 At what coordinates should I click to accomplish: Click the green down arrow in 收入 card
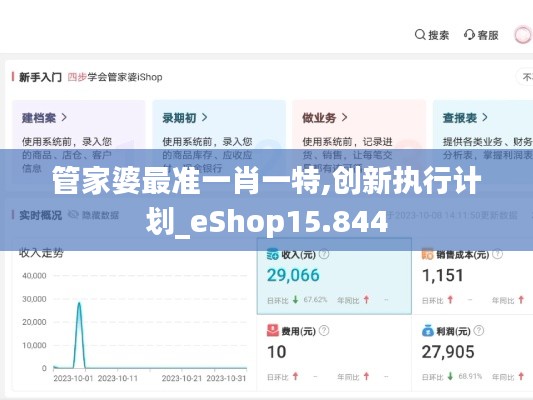click(296, 300)
